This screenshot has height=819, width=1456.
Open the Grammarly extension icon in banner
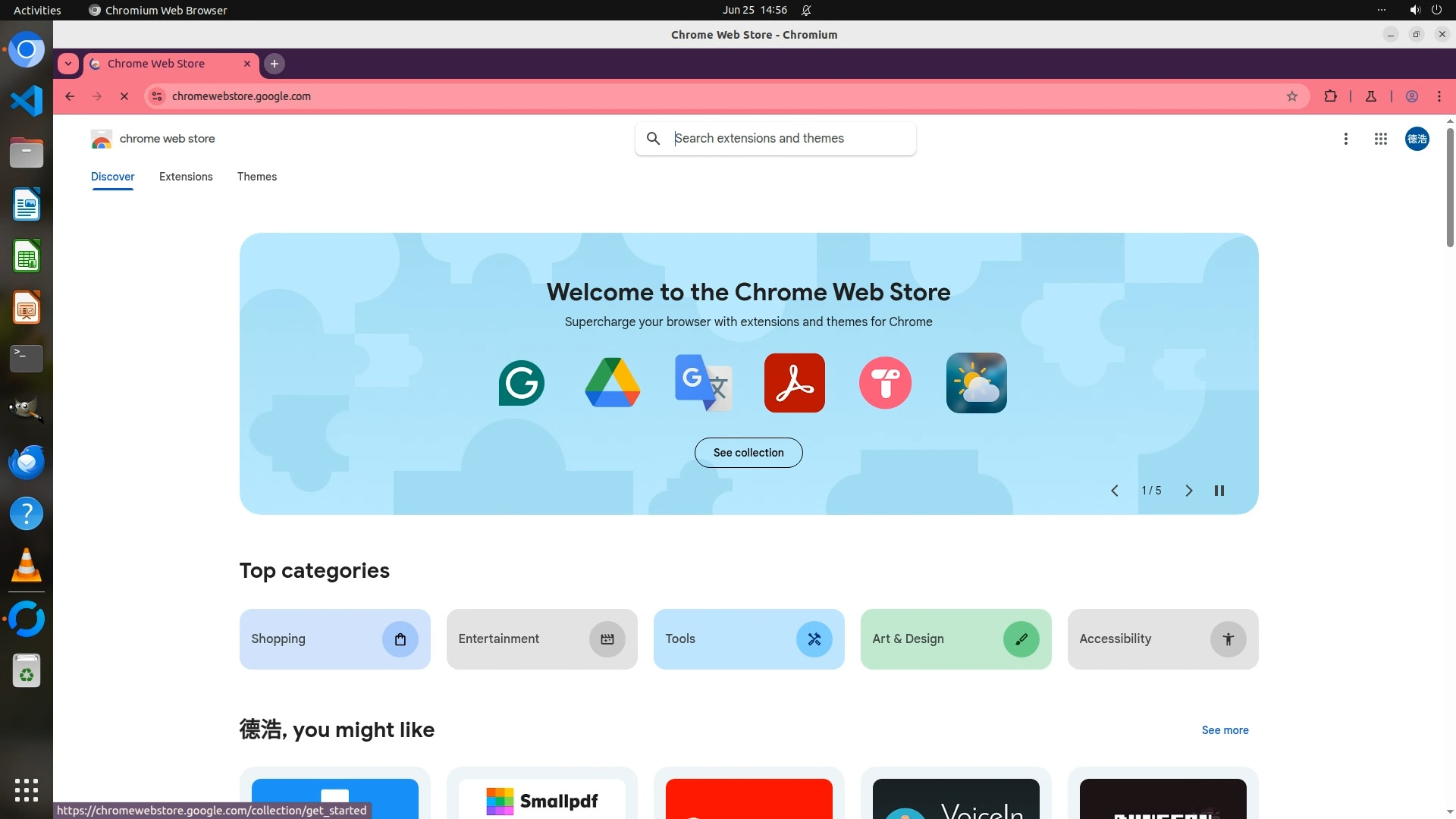point(522,383)
